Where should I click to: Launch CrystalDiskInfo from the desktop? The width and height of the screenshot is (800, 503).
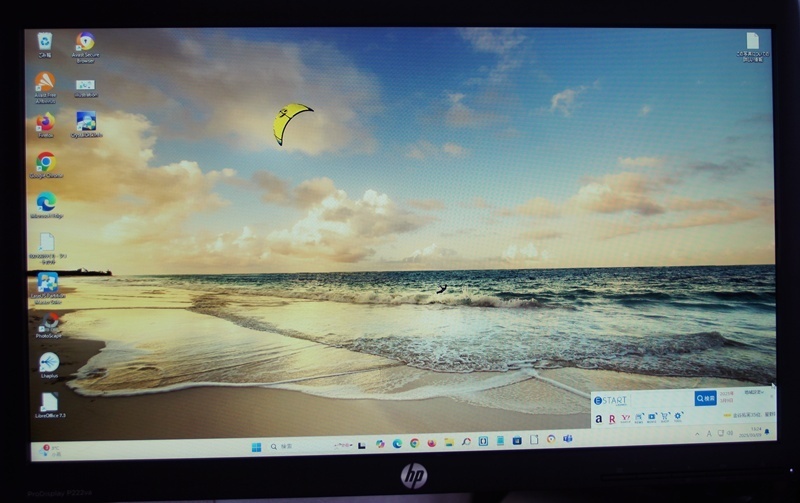[x=86, y=121]
